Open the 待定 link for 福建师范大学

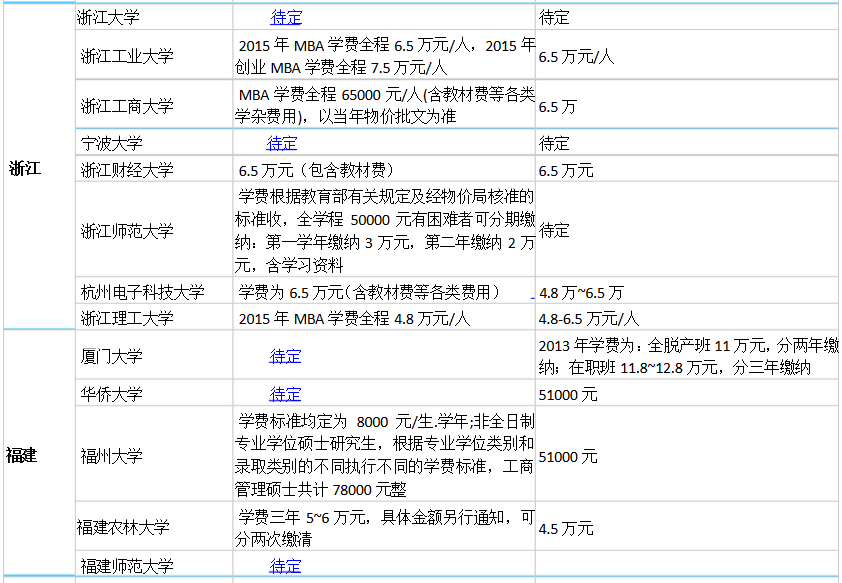click(285, 566)
